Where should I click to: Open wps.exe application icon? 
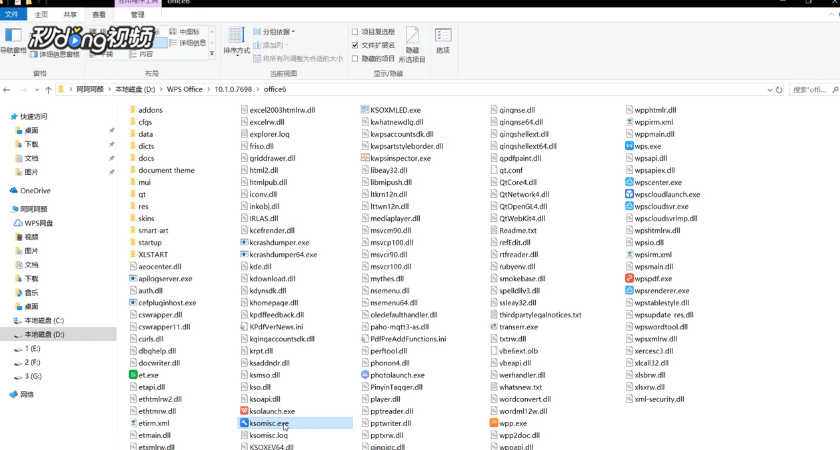629,146
